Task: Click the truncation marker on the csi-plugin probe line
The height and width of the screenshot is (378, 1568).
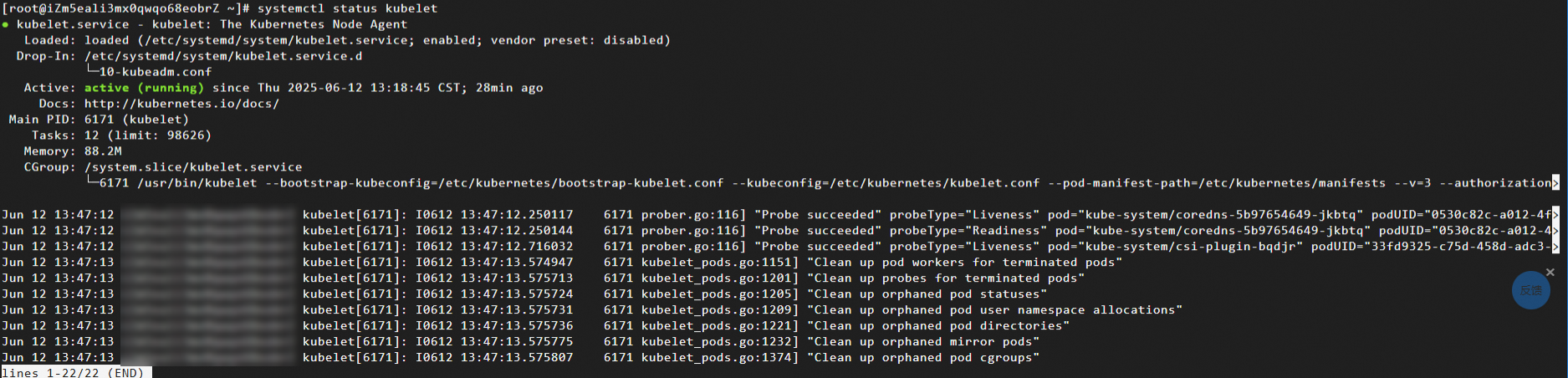Action: [x=1555, y=246]
